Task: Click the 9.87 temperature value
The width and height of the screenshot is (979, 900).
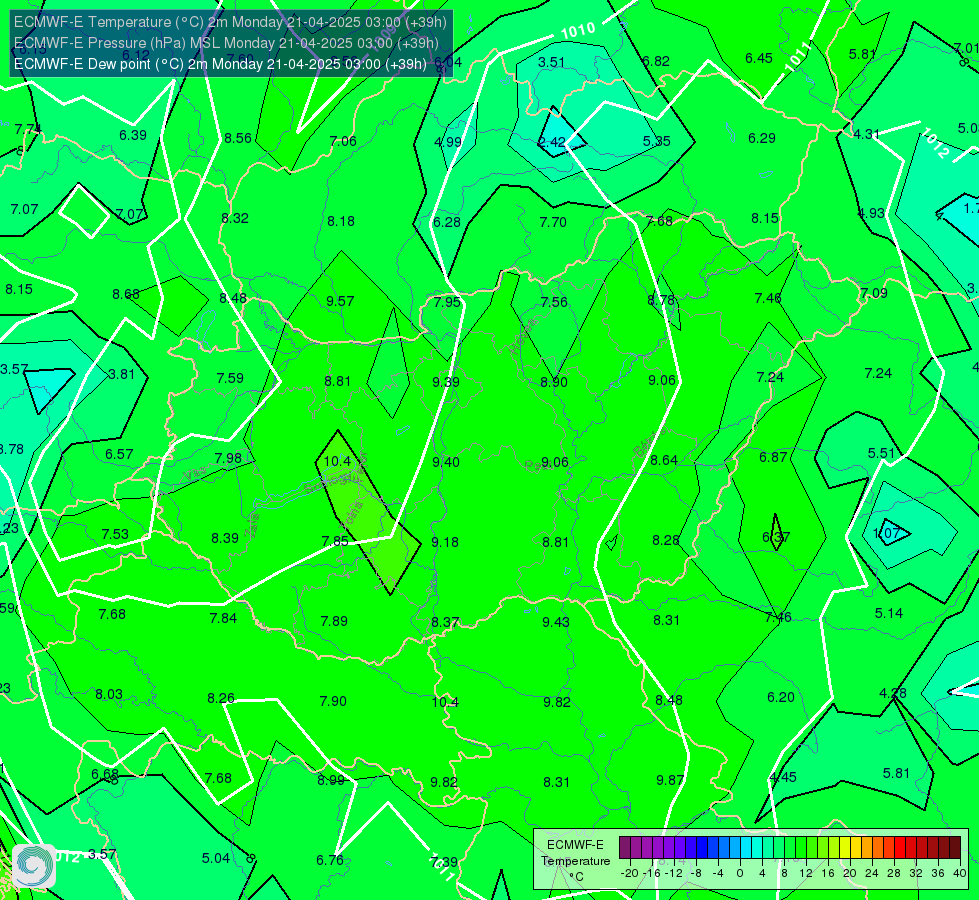Action: (x=670, y=780)
